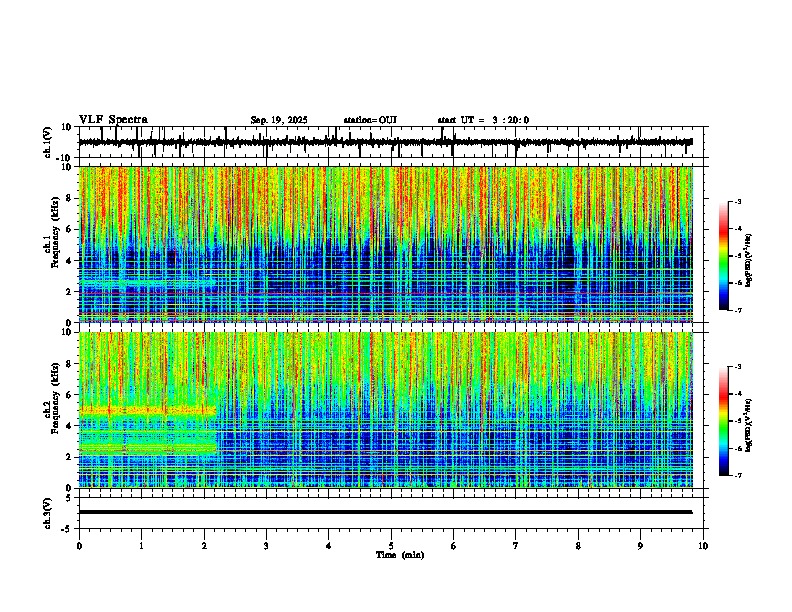Click the 'Time (min)' axis label

tap(400, 555)
